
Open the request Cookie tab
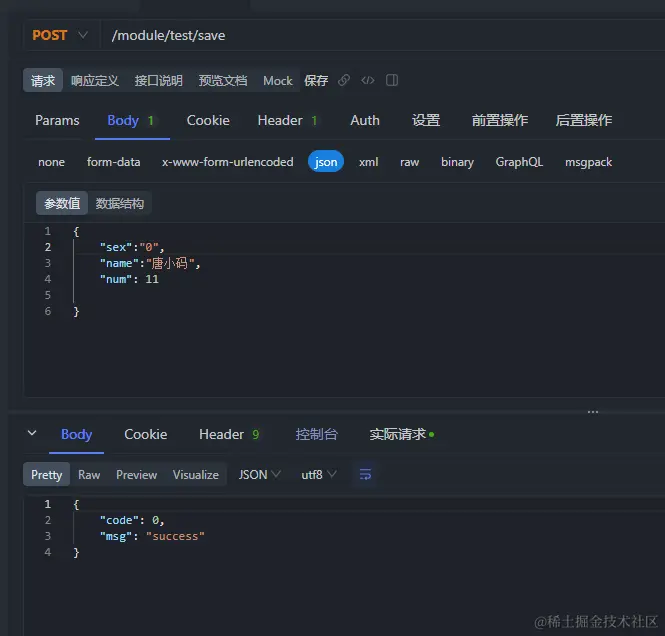click(x=208, y=120)
